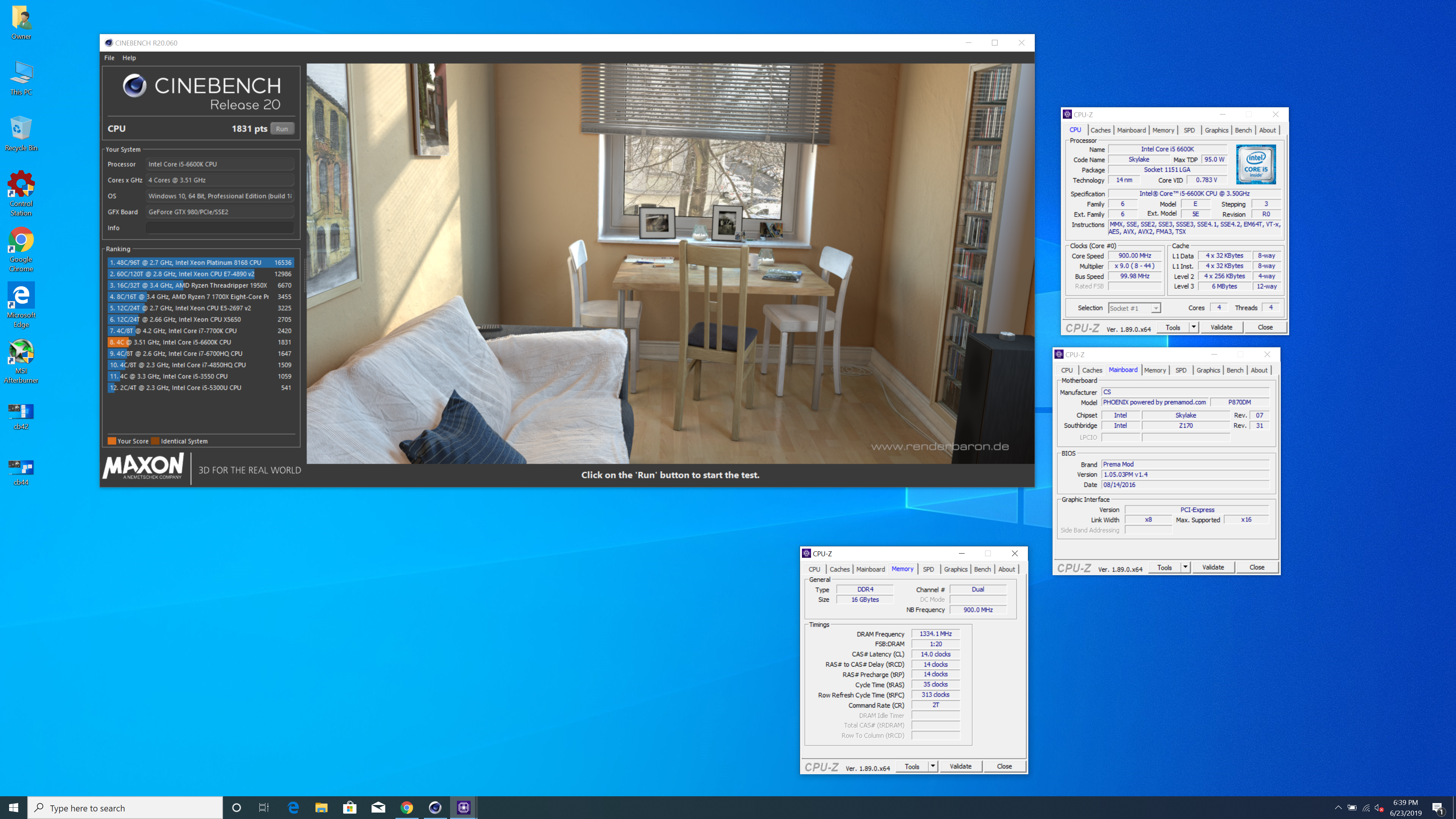
Task: Open the Socket #1 selection dropdown
Action: pos(1134,308)
